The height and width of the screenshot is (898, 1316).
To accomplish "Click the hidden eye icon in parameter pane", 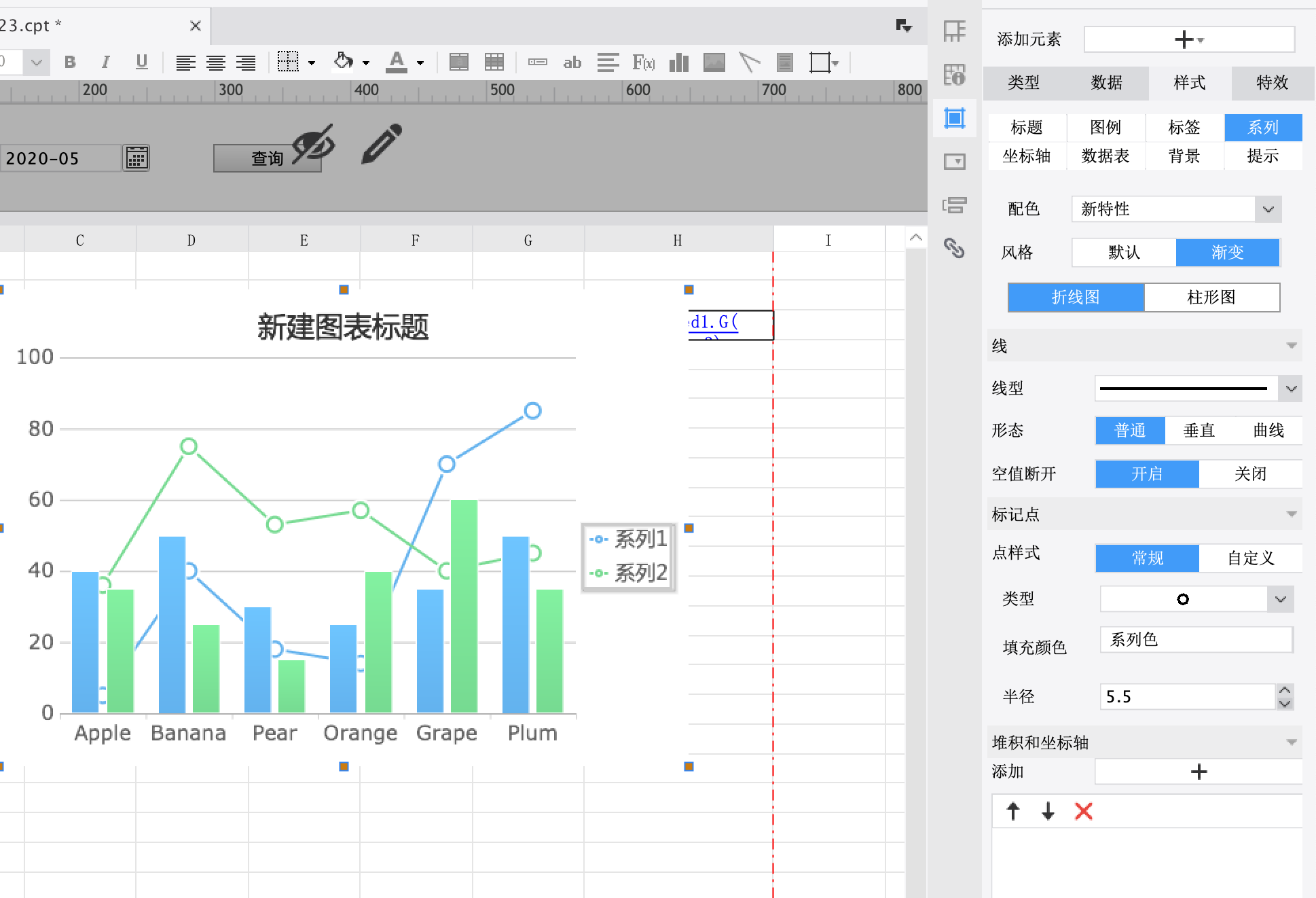I will click(314, 144).
